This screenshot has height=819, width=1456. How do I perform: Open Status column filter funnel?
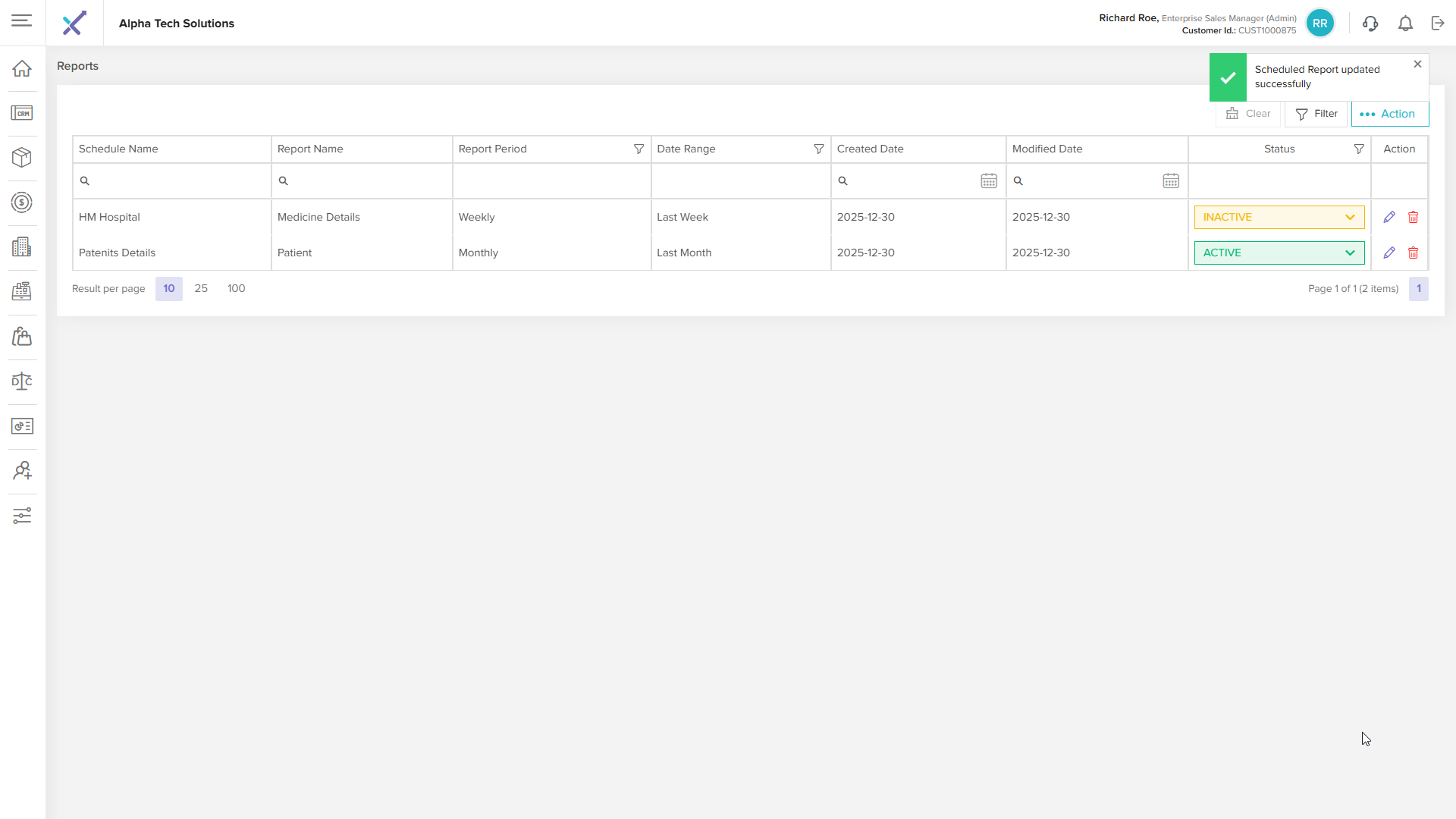(1359, 149)
